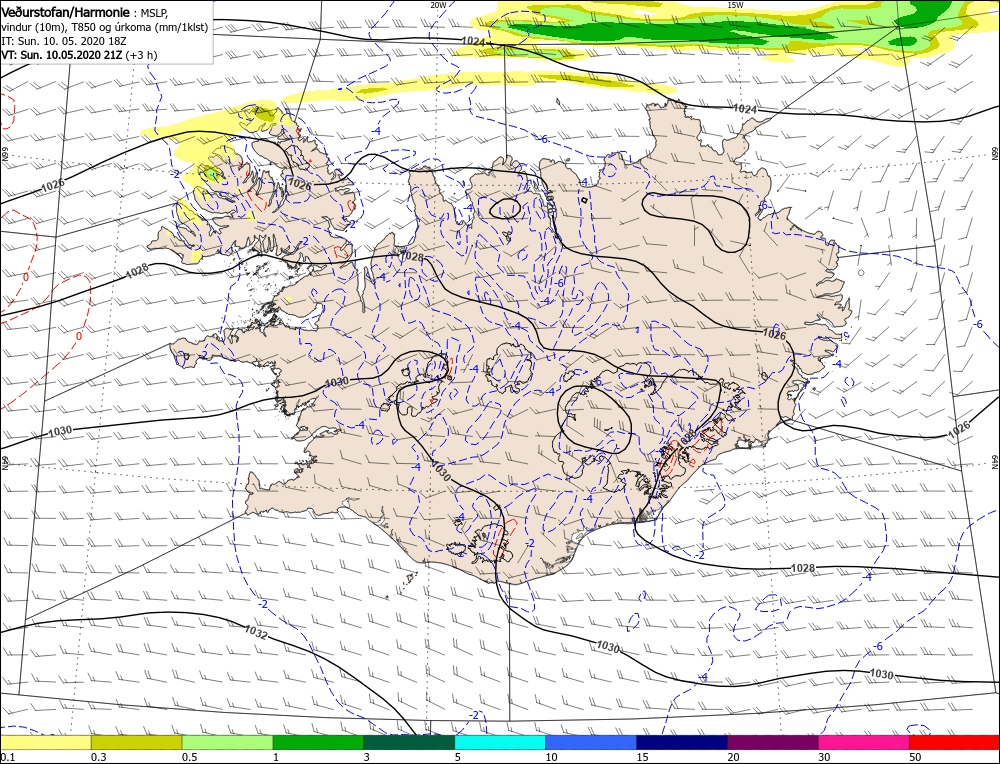Click the legend value '50'
This screenshot has height=764, width=1000.
click(x=916, y=757)
